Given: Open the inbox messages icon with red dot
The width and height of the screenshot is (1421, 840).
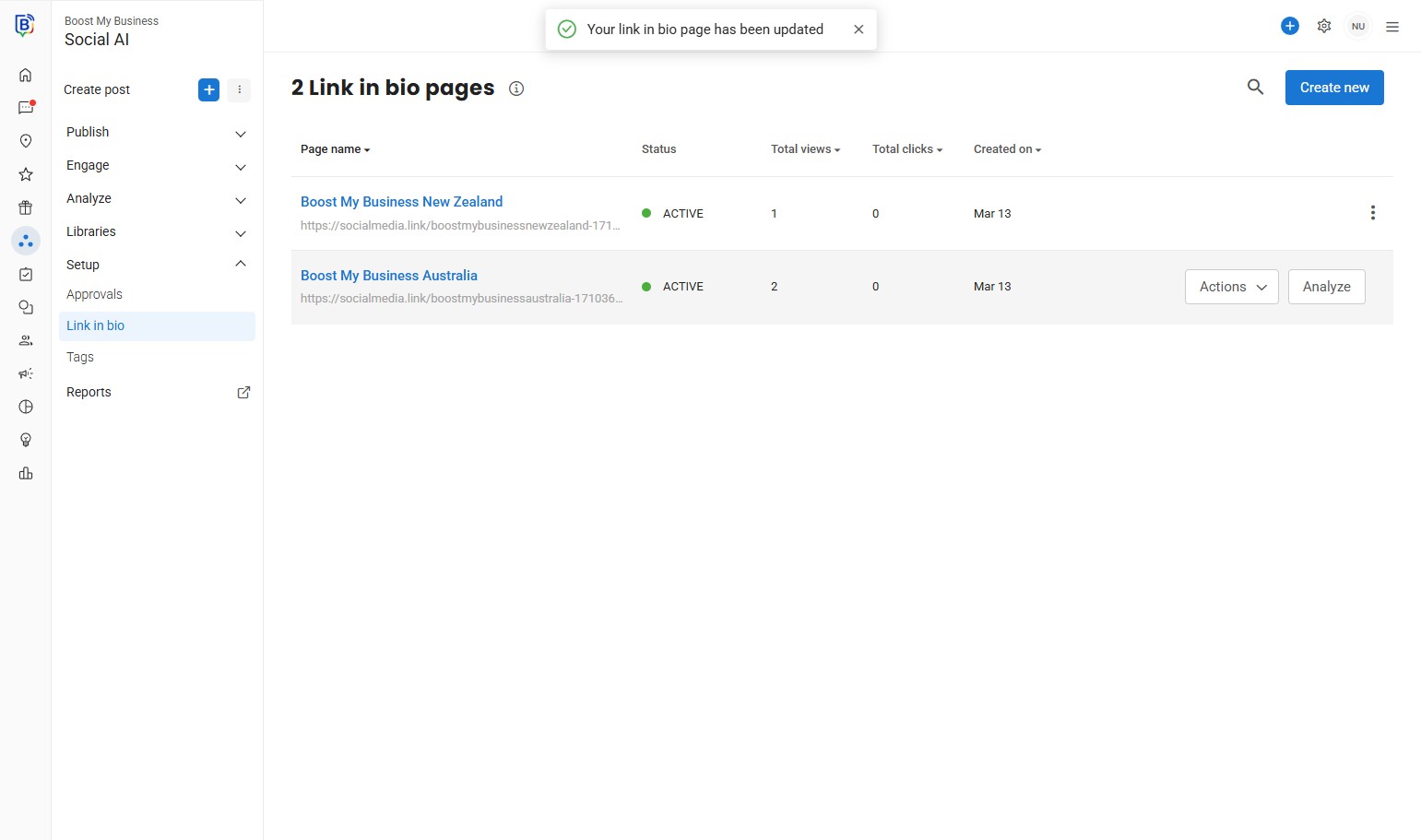Looking at the screenshot, I should [x=26, y=108].
